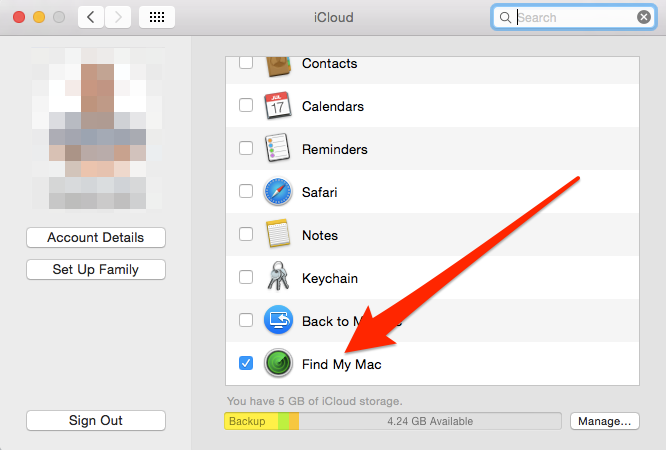666x450 pixels.
Task: Click the Keychain keys icon
Action: click(278, 276)
